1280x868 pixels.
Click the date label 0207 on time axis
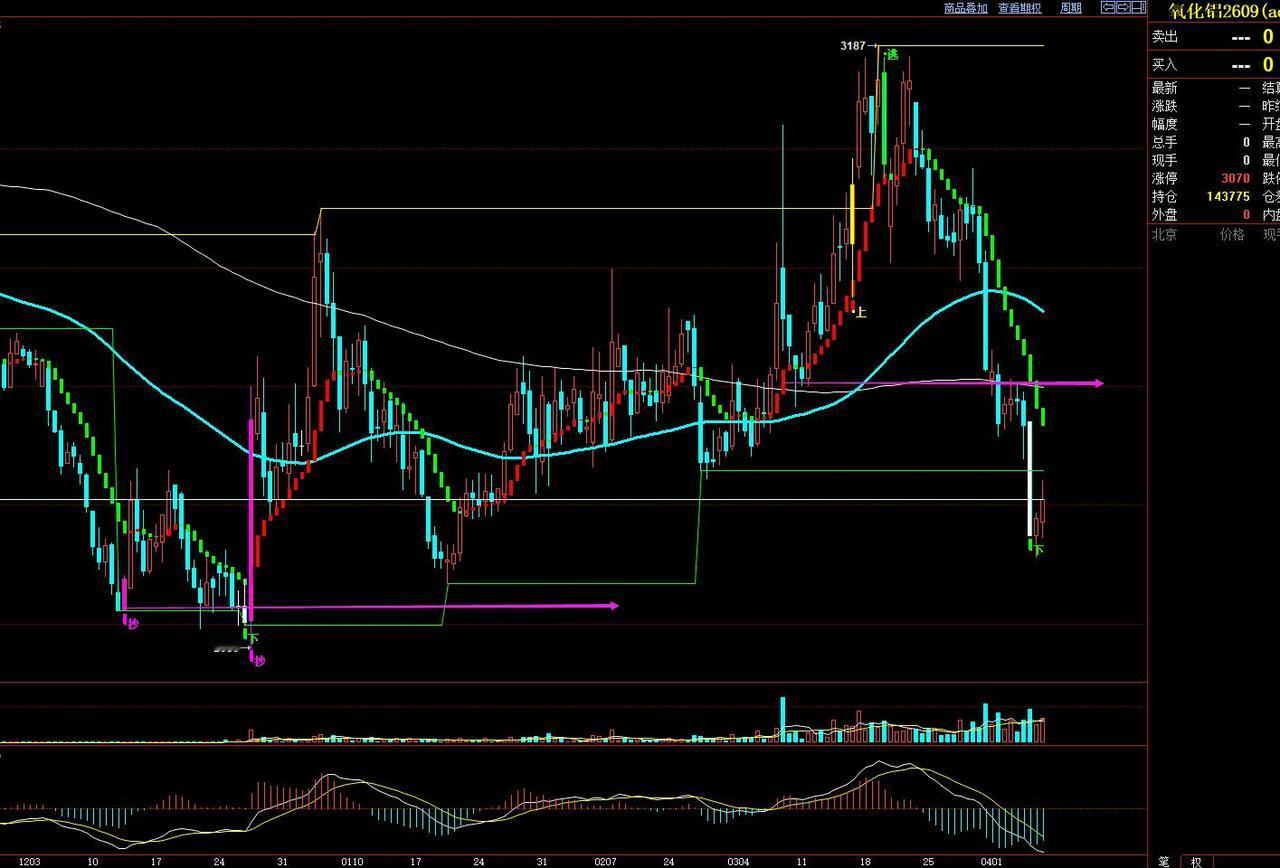coord(605,861)
